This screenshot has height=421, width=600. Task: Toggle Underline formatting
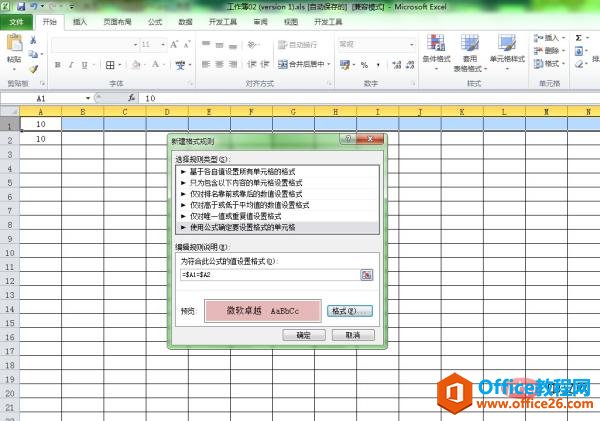(84, 65)
